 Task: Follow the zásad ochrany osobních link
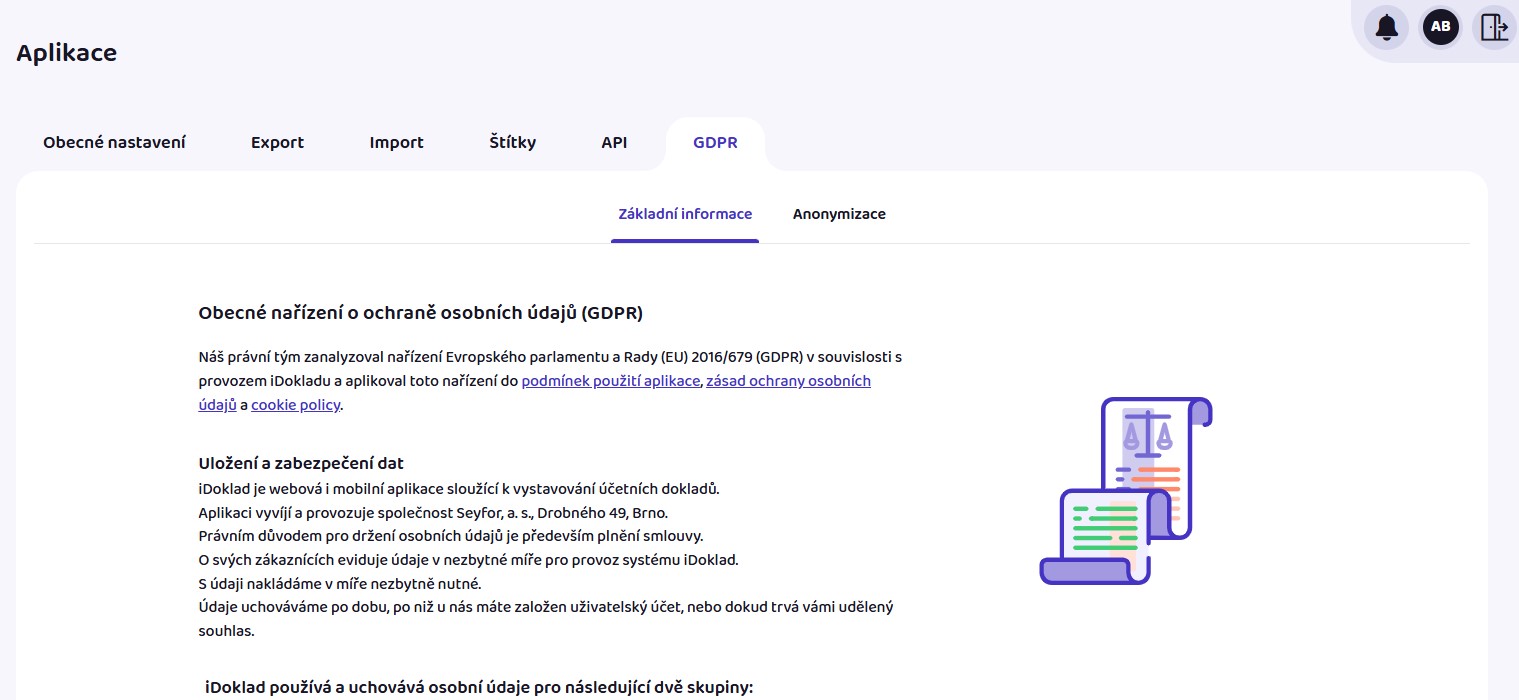pyautogui.click(x=788, y=381)
